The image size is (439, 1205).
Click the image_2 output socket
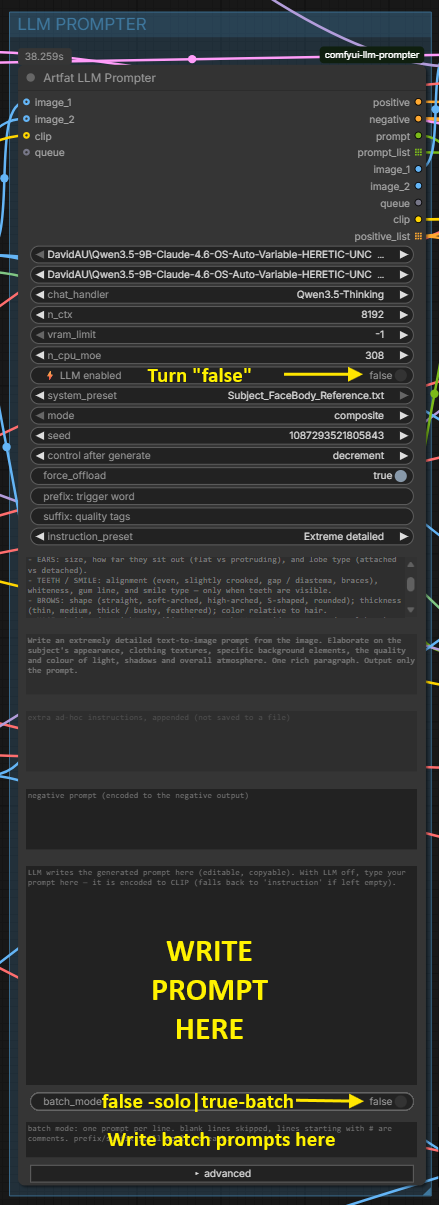coord(418,186)
